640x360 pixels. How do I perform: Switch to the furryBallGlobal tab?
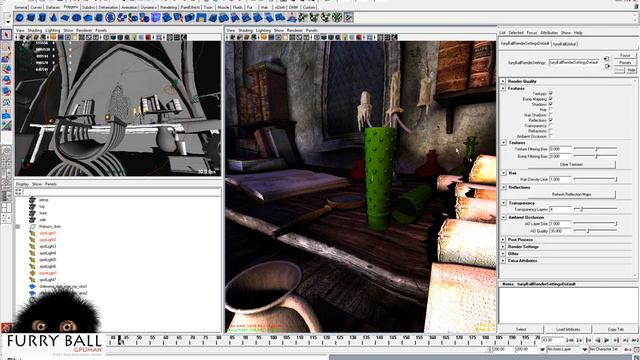(565, 44)
